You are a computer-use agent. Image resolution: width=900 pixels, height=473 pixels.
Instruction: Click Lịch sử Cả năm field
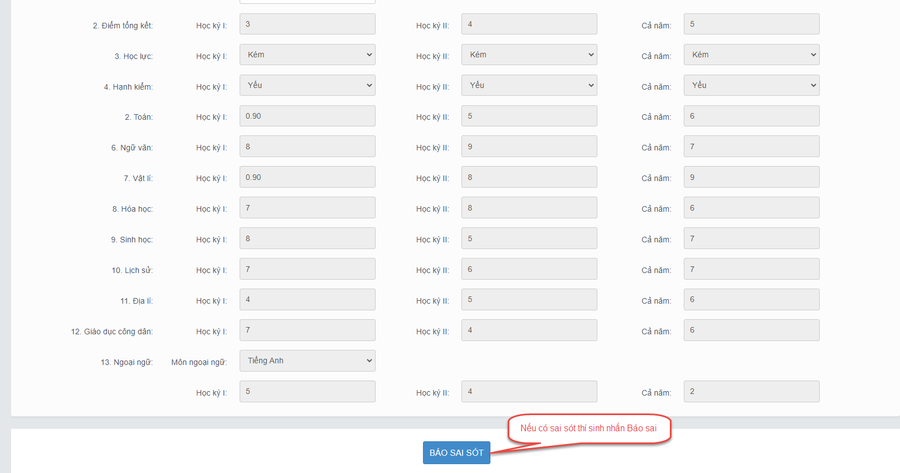(x=751, y=269)
